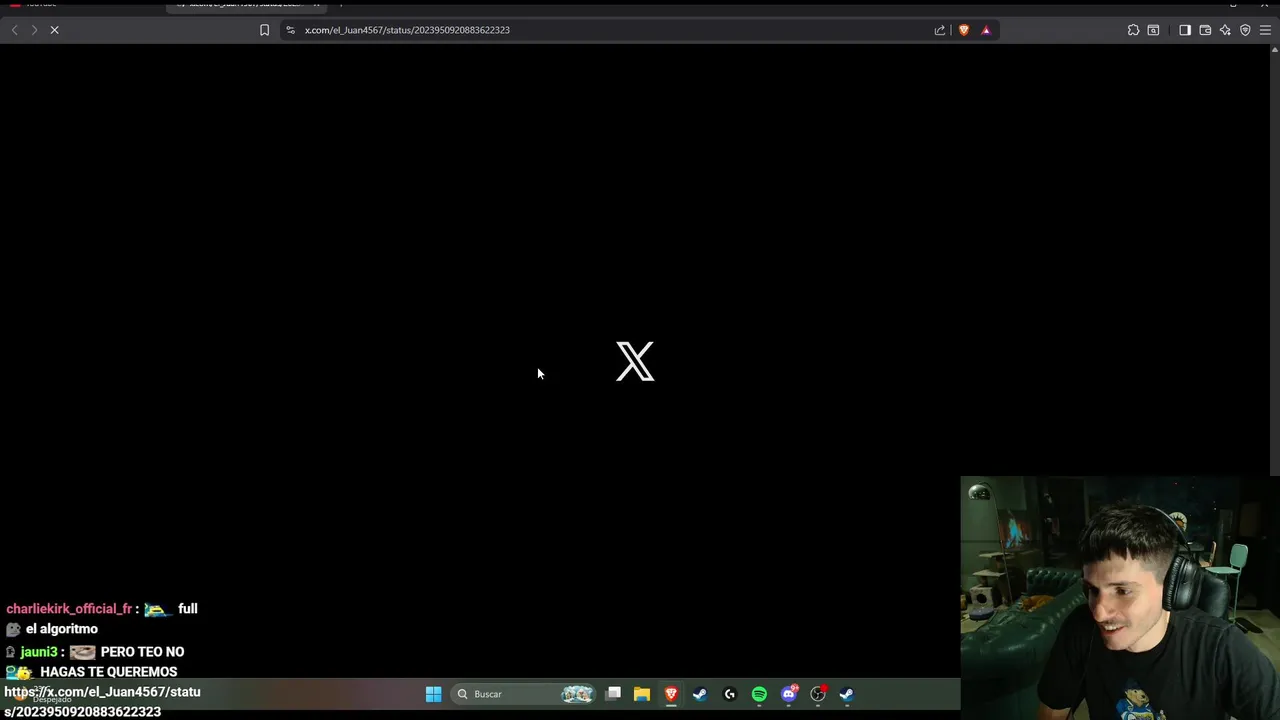
Task: Open the tab search icon beside Extensions
Action: (x=1153, y=30)
